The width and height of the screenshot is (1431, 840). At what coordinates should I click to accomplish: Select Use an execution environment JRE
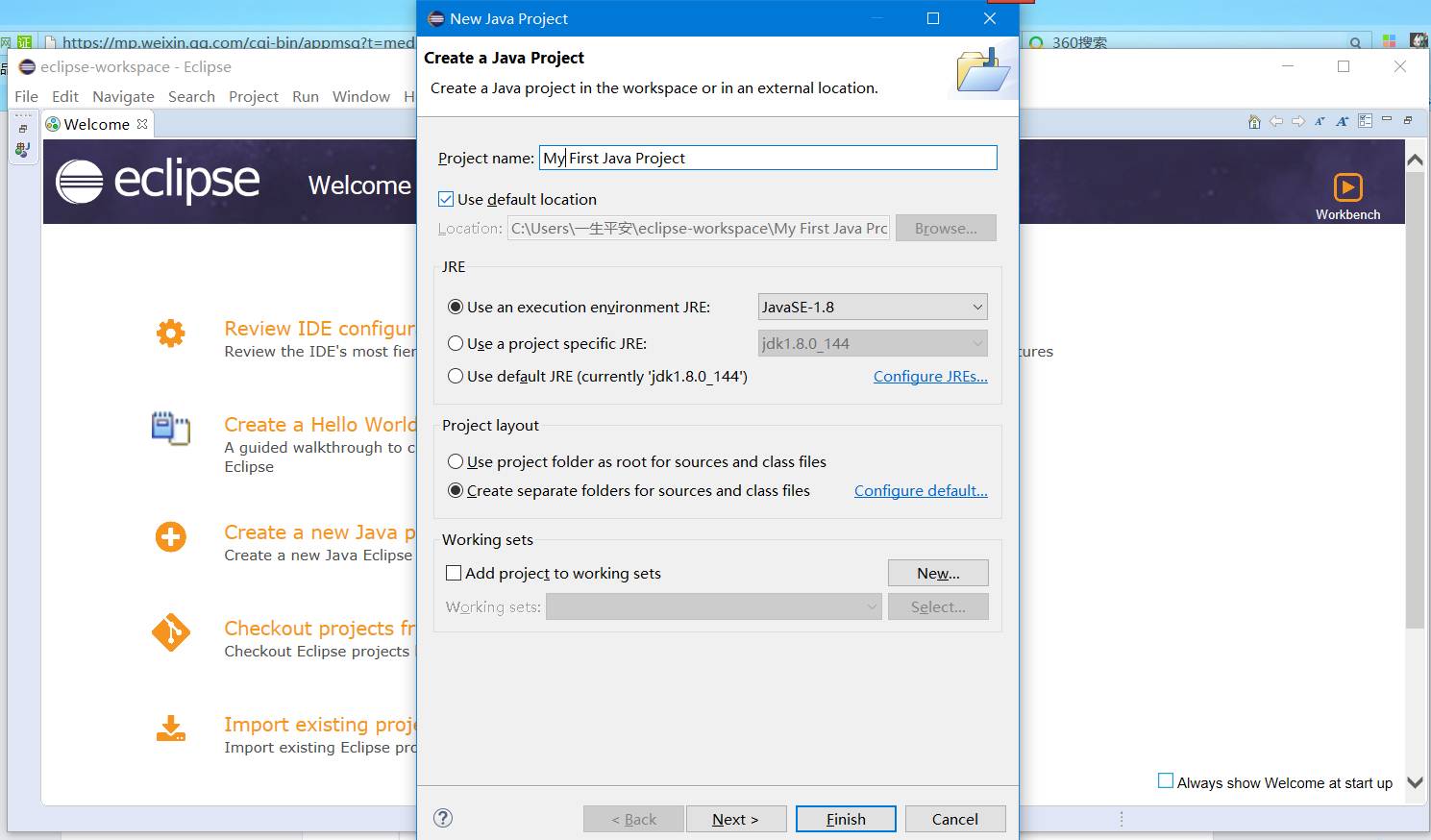pyautogui.click(x=456, y=307)
